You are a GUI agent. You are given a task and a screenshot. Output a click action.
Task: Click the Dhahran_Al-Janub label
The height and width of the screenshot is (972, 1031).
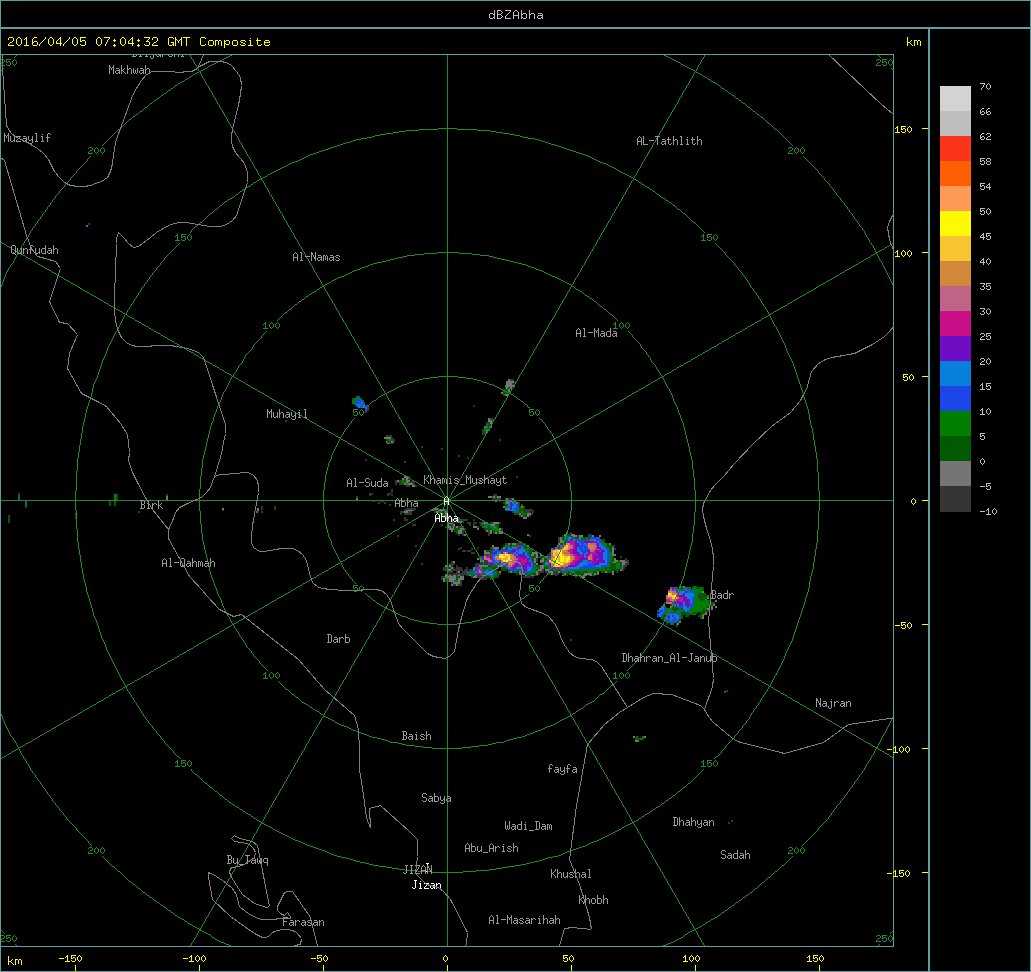[669, 658]
